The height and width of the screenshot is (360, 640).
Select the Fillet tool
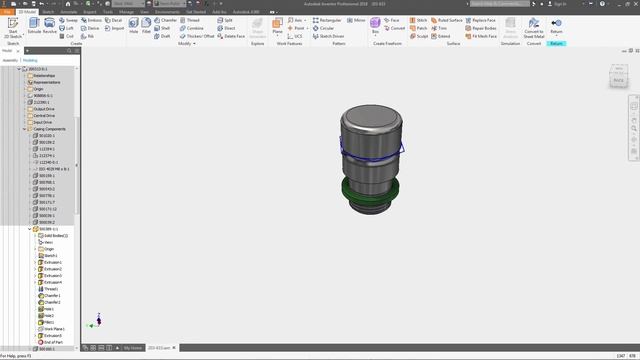(x=146, y=25)
